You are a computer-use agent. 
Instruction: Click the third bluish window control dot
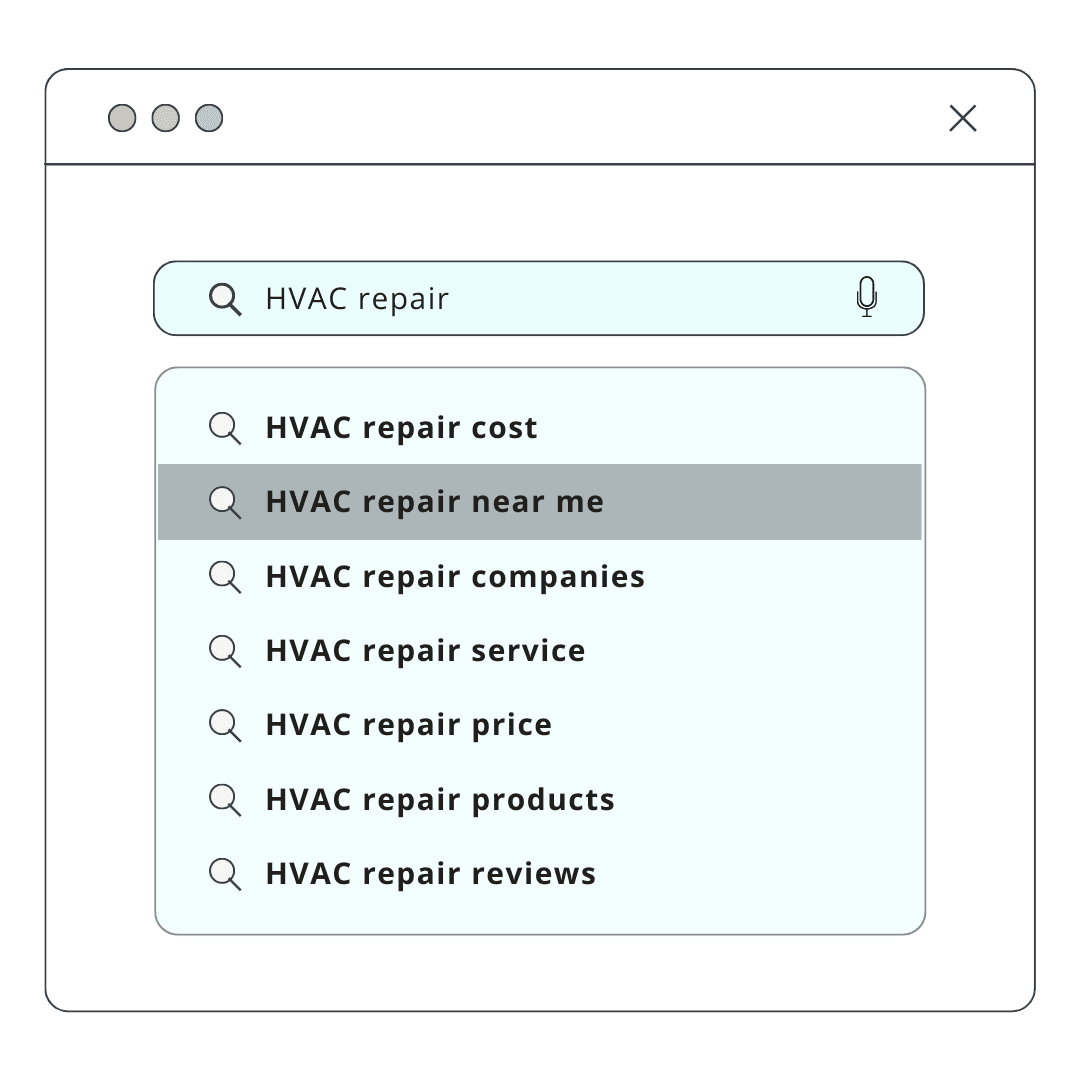pyautogui.click(x=209, y=118)
